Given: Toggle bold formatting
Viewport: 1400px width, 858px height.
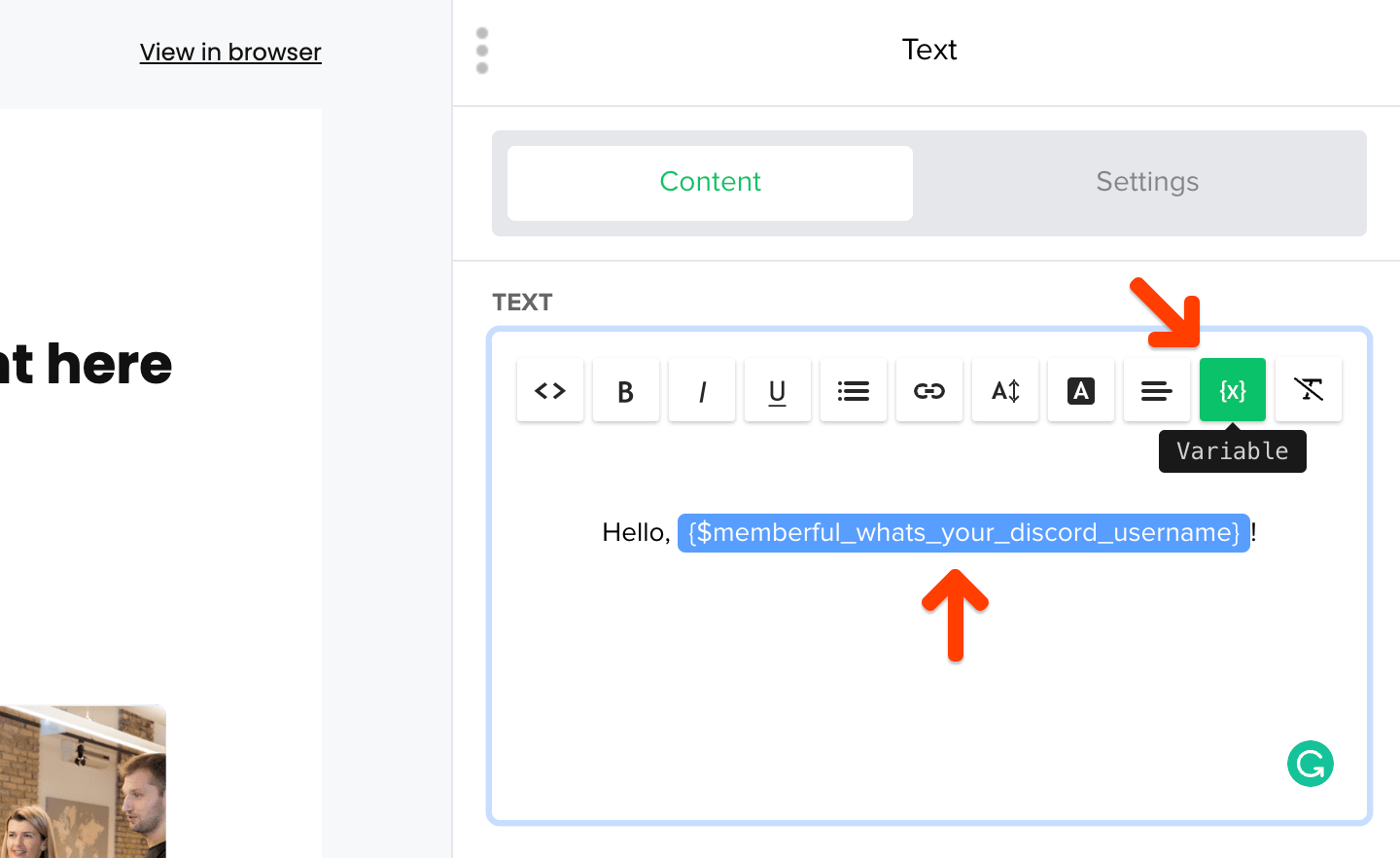Looking at the screenshot, I should click(626, 390).
